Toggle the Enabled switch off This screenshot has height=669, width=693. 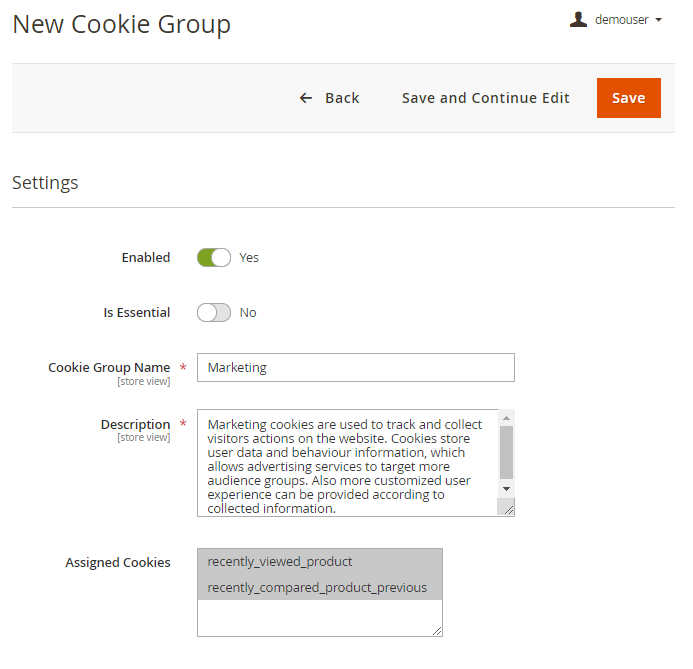tap(214, 258)
